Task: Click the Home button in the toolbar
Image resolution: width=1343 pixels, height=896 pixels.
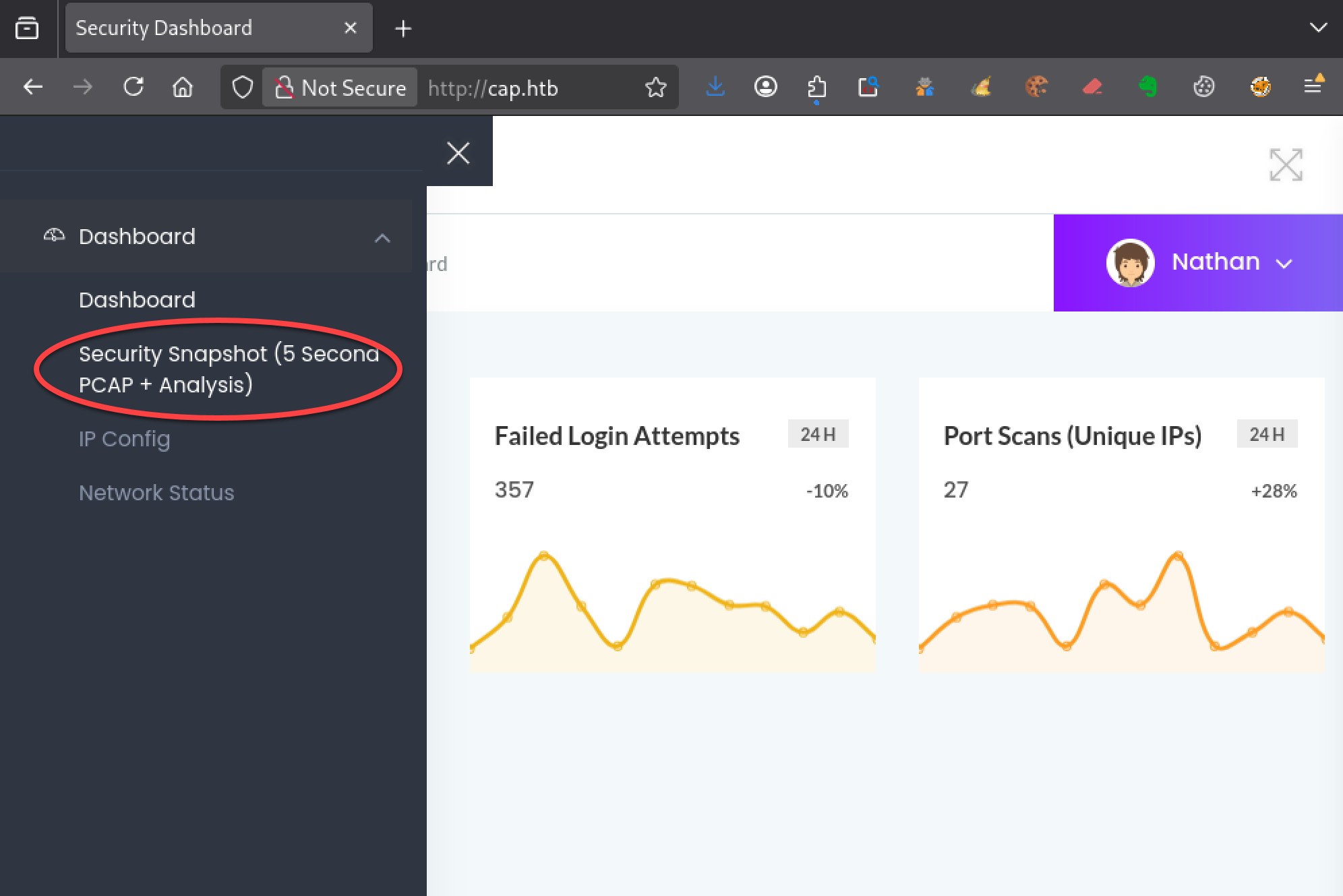Action: click(x=183, y=87)
